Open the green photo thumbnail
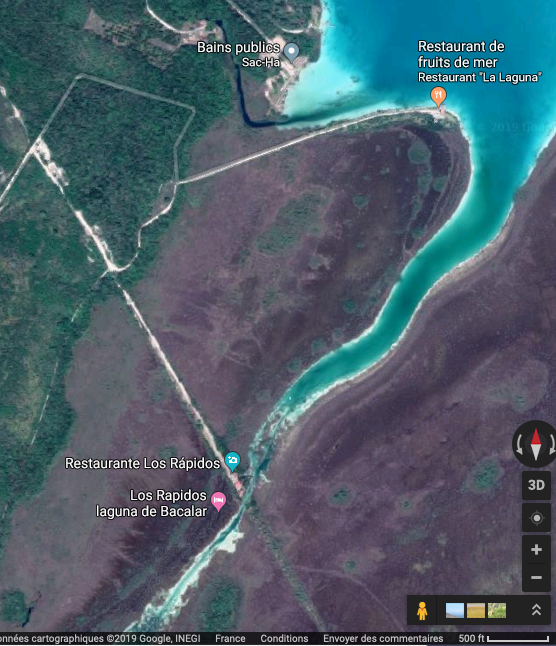The image size is (556, 646). [497, 610]
